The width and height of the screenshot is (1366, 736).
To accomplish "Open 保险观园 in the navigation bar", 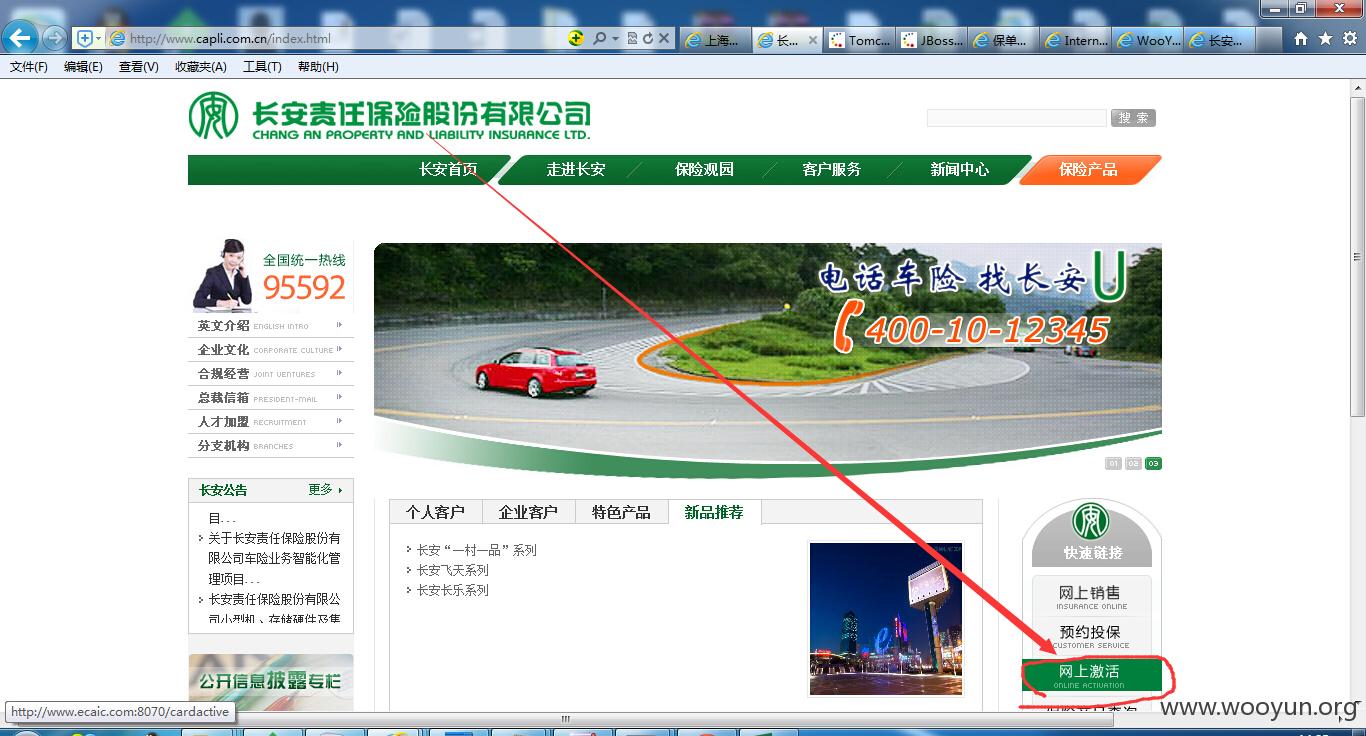I will [704, 170].
